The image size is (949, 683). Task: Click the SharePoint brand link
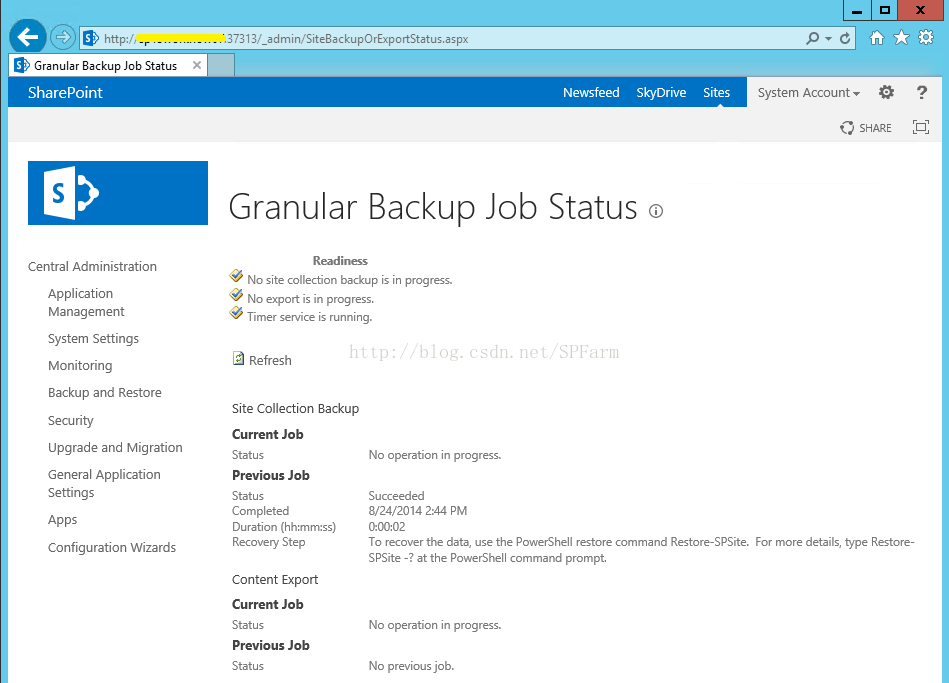click(65, 93)
